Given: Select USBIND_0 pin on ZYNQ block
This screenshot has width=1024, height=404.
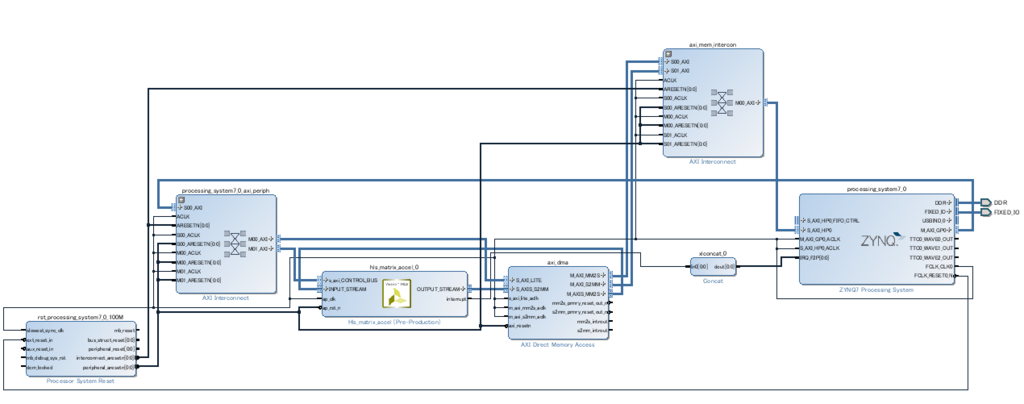Looking at the screenshot, I should pyautogui.click(x=938, y=221).
